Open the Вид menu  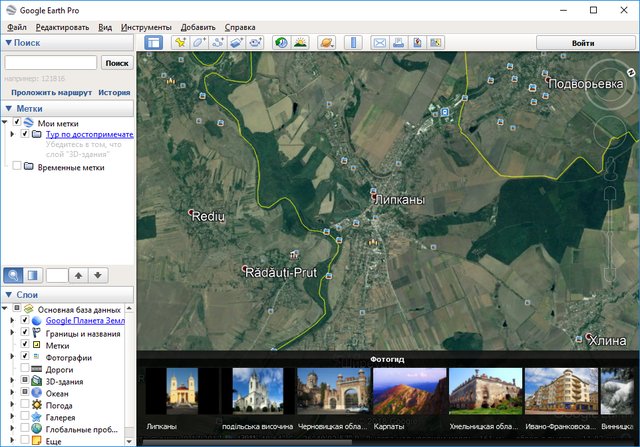click(x=105, y=26)
